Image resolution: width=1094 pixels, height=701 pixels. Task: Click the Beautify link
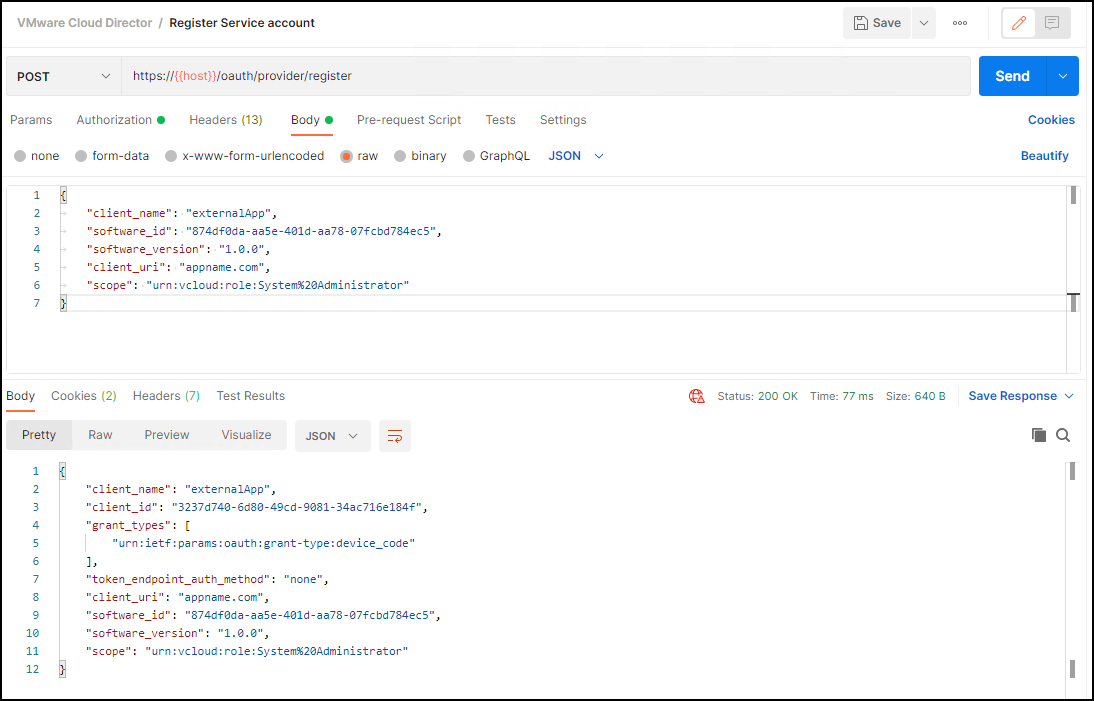1044,156
